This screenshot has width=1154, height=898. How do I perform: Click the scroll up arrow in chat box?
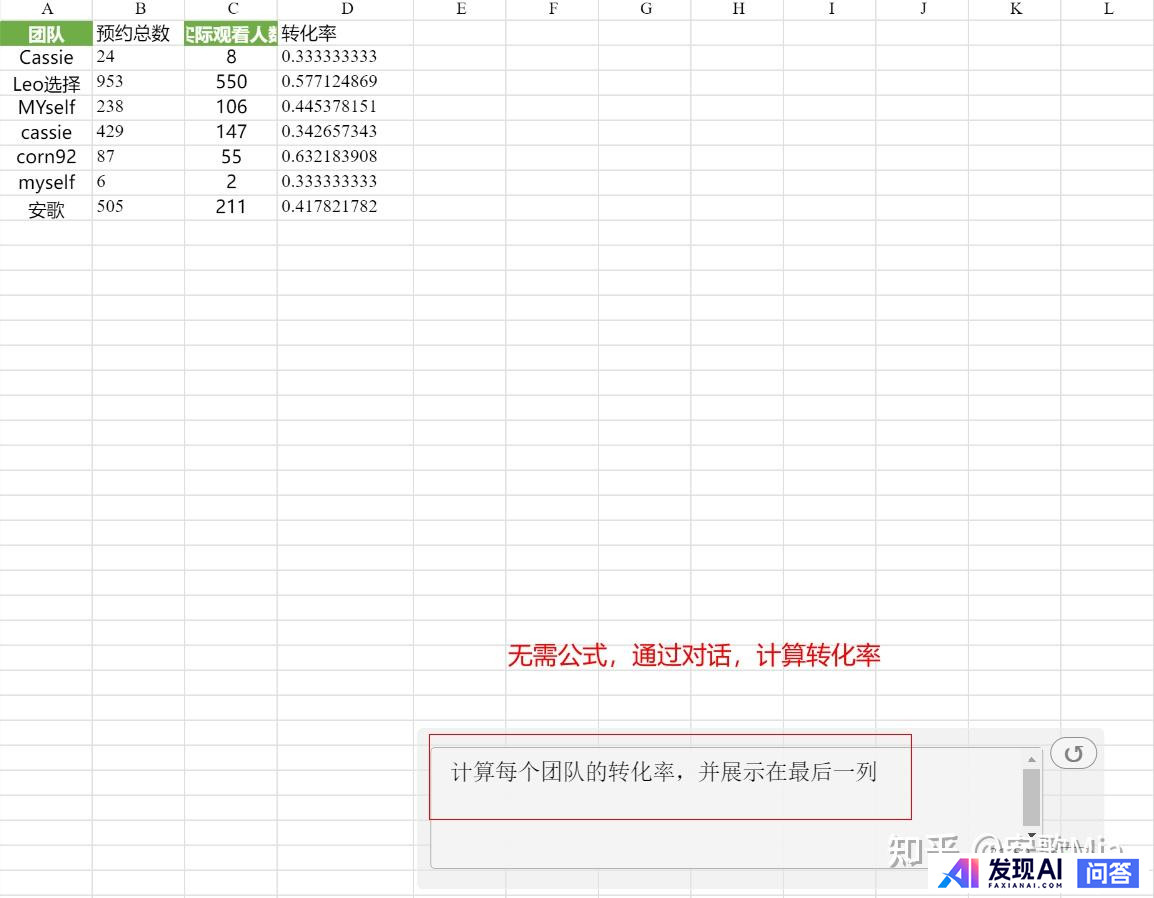[x=1031, y=759]
